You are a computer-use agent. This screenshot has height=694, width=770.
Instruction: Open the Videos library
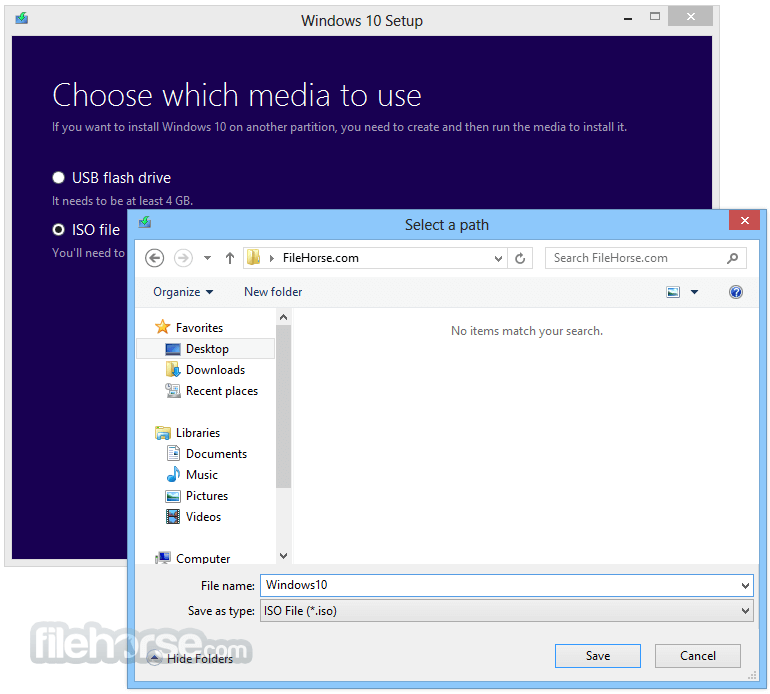click(203, 517)
